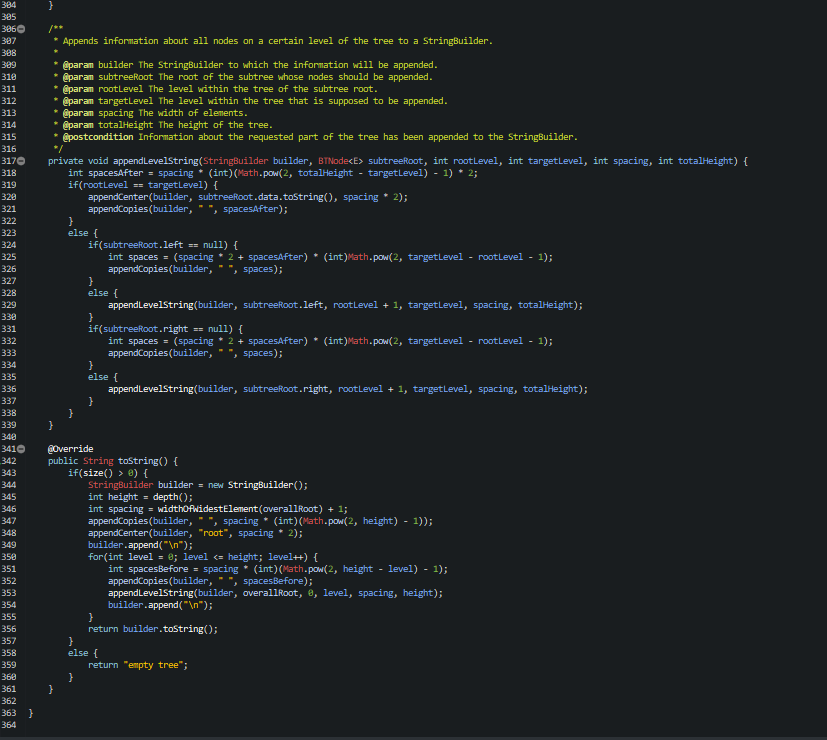Image resolution: width=827 pixels, height=740 pixels.
Task: Collapse the toString method fold at line 341
Action: [21, 448]
